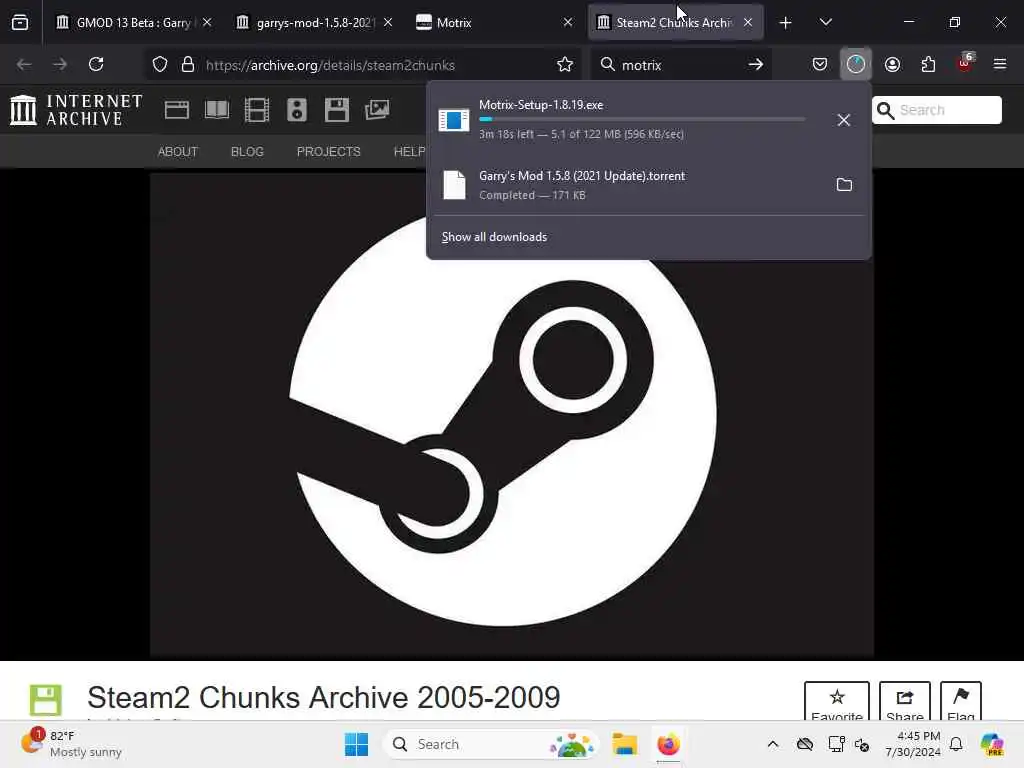Open the HELP menu link
Image resolution: width=1024 pixels, height=768 pixels.
coord(409,152)
